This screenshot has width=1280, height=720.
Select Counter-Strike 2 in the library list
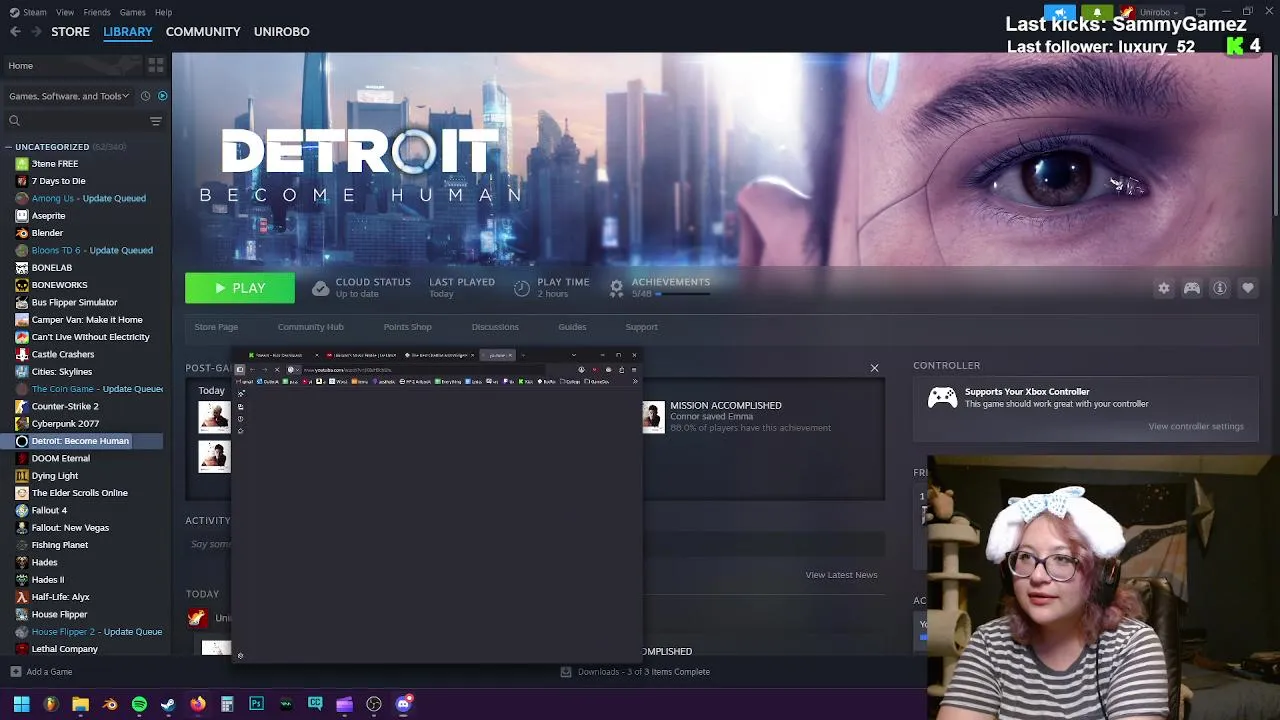(x=64, y=406)
